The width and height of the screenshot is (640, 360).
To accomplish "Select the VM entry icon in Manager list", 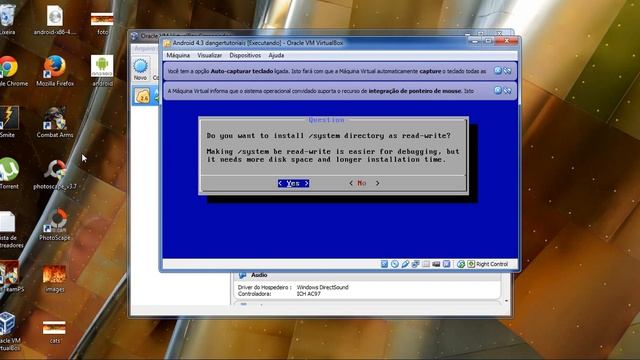I will tap(142, 96).
